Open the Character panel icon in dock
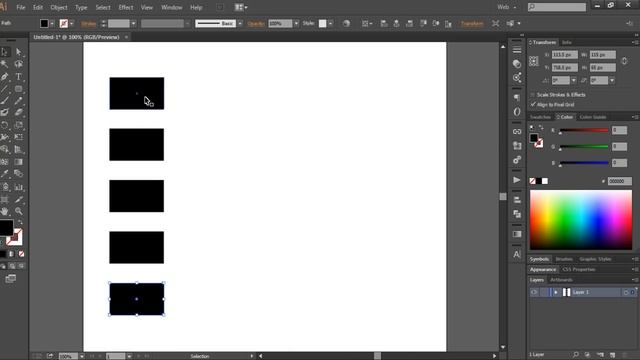640x360 pixels. [517, 254]
